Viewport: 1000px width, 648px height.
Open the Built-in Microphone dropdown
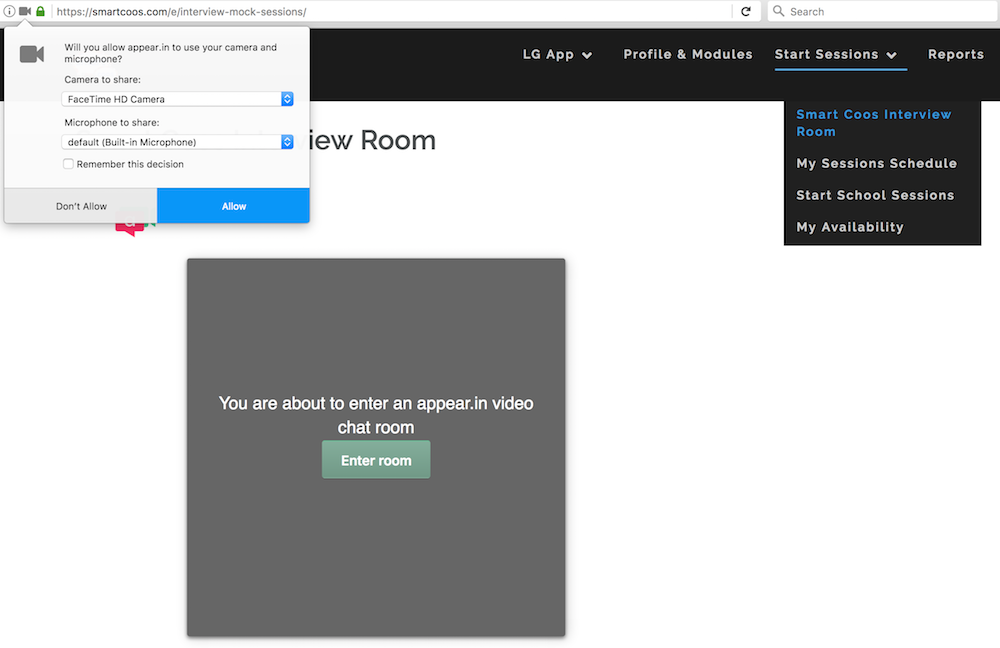click(x=177, y=142)
